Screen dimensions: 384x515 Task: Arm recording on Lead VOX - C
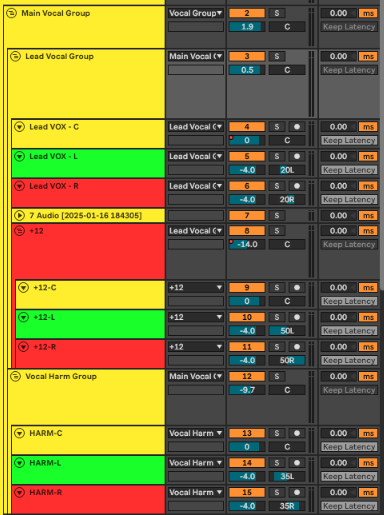297,127
